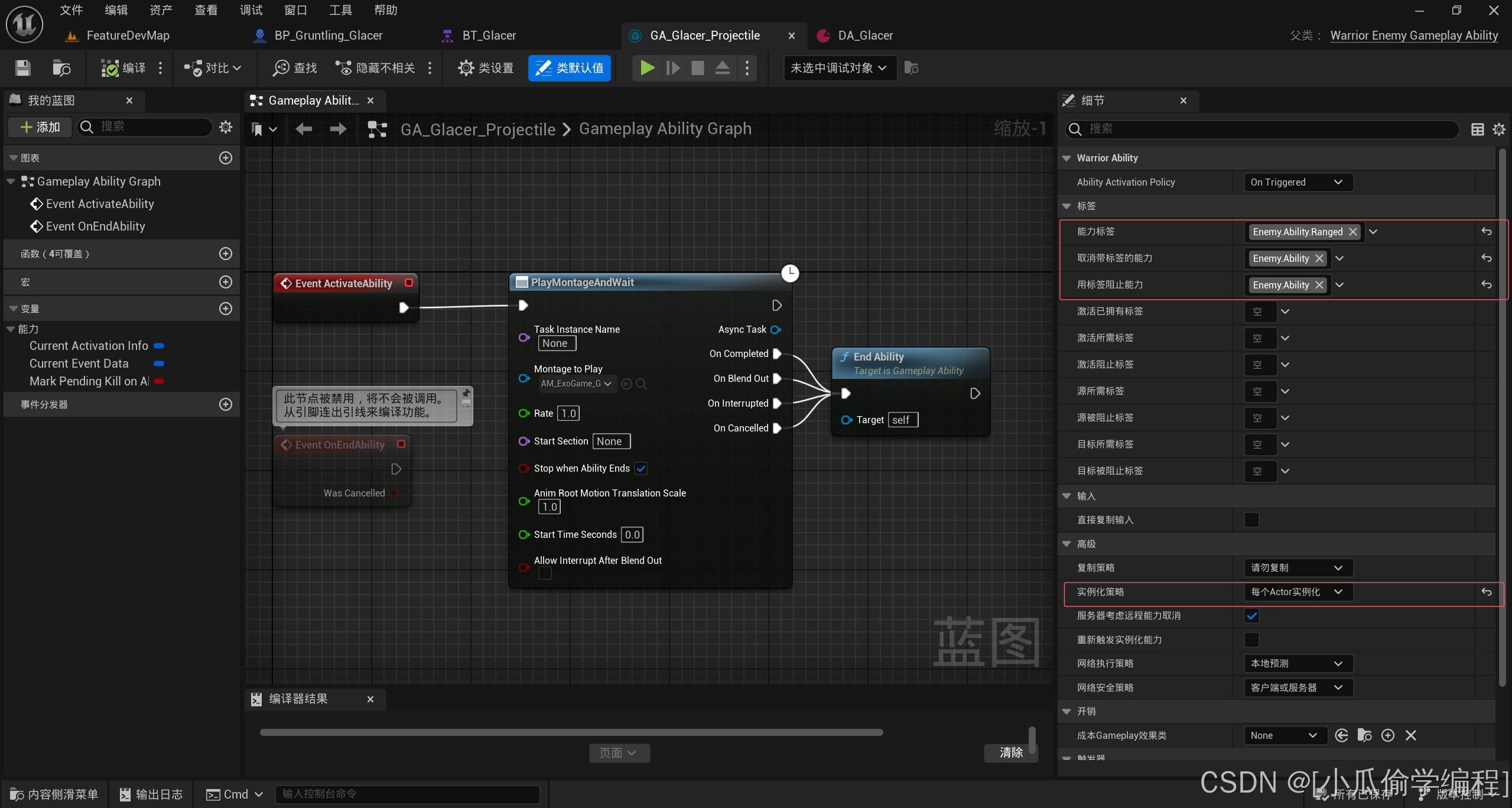Enable 直接复制输入 checkbox
This screenshot has width=1512, height=808.
coord(1251,520)
